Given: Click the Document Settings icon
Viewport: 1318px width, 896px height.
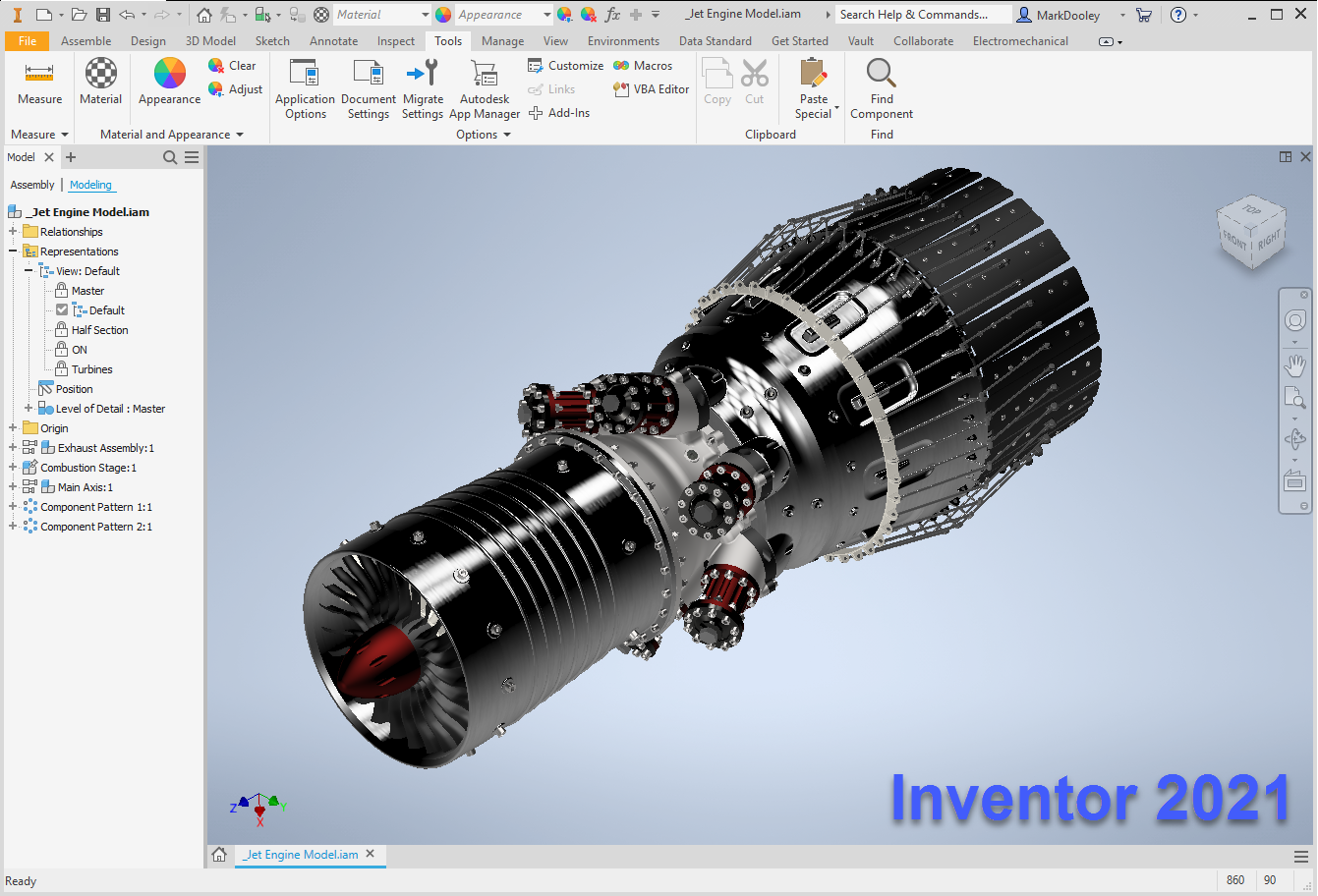Looking at the screenshot, I should [x=368, y=88].
